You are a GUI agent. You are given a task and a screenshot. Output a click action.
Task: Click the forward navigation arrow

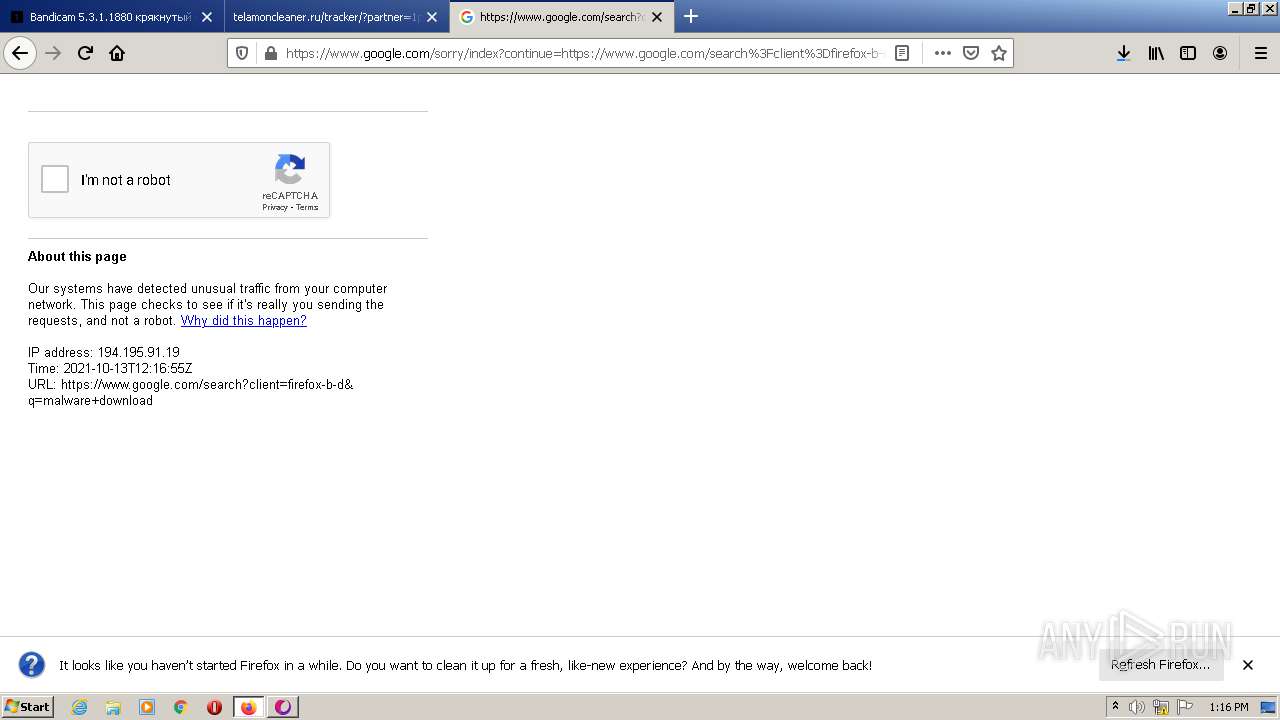53,53
